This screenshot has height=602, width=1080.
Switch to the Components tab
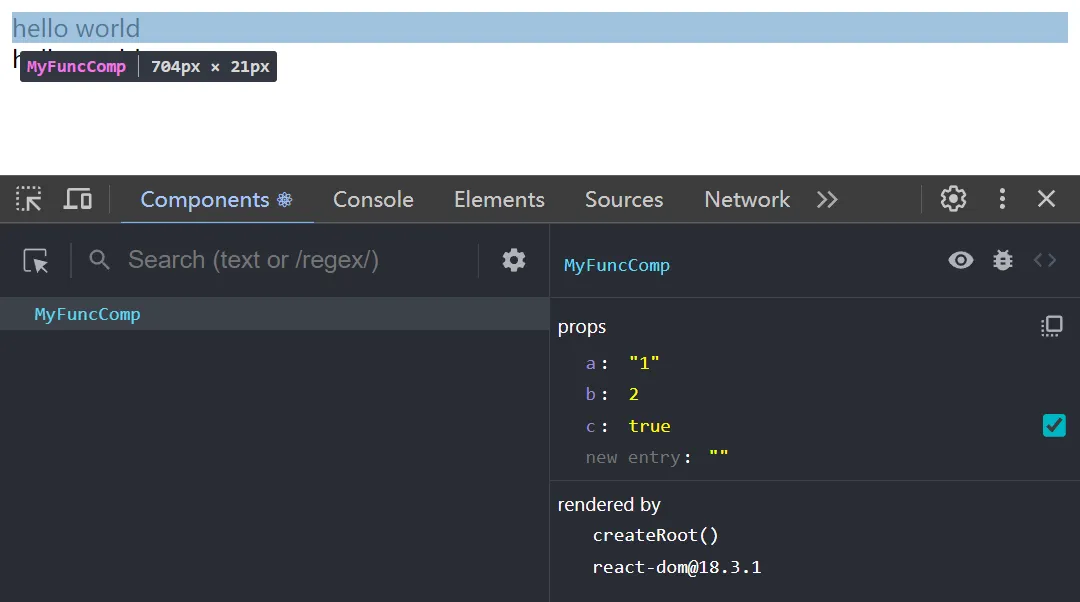coord(216,199)
